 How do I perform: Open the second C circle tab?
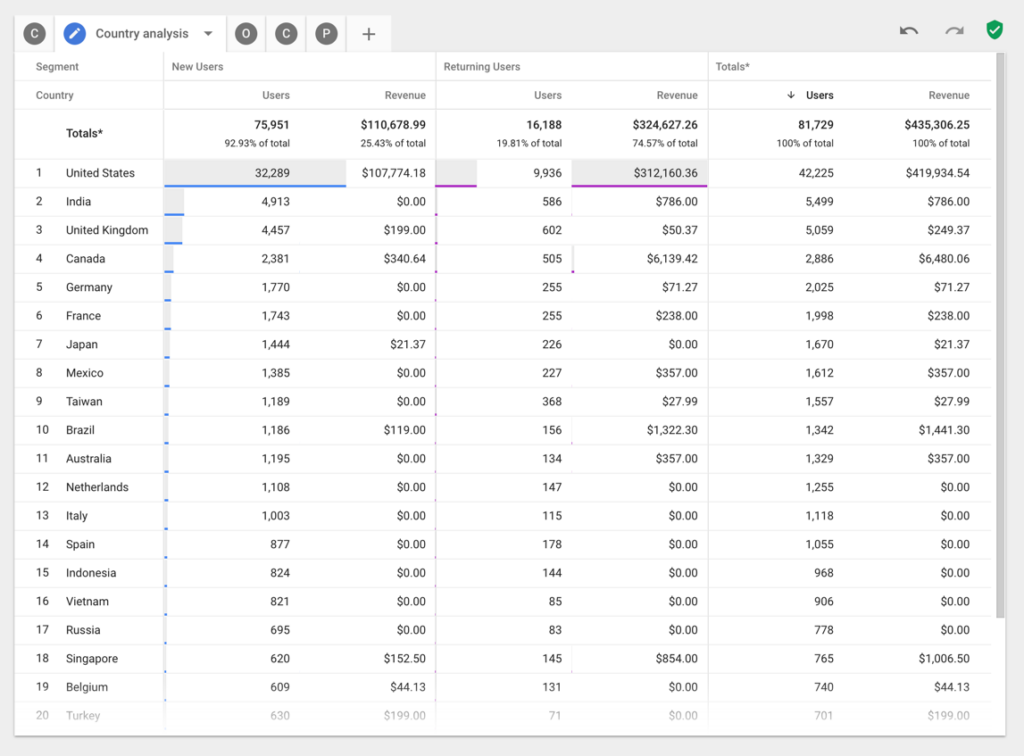coord(286,34)
